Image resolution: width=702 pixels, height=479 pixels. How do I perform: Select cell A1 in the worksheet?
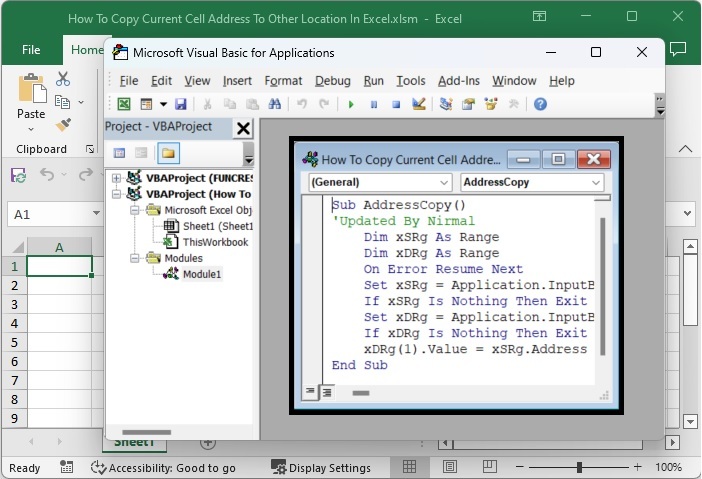pos(60,266)
